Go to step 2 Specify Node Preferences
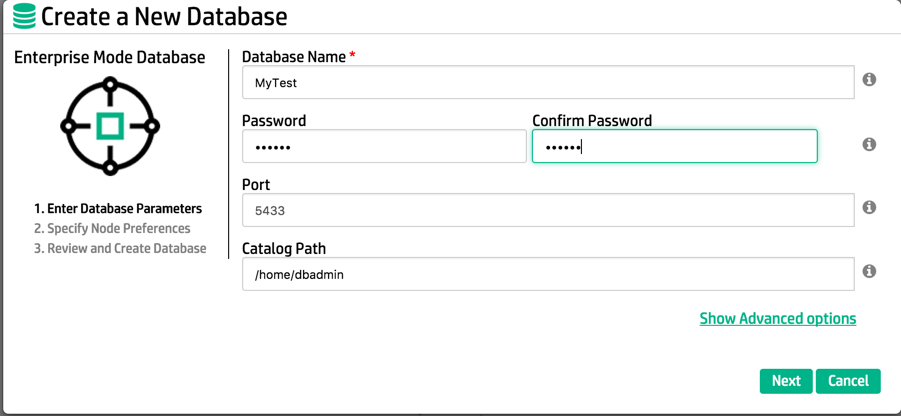 (112, 229)
